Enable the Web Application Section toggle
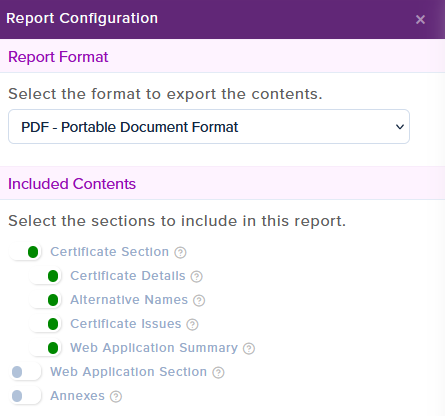The width and height of the screenshot is (445, 416). tap(25, 372)
